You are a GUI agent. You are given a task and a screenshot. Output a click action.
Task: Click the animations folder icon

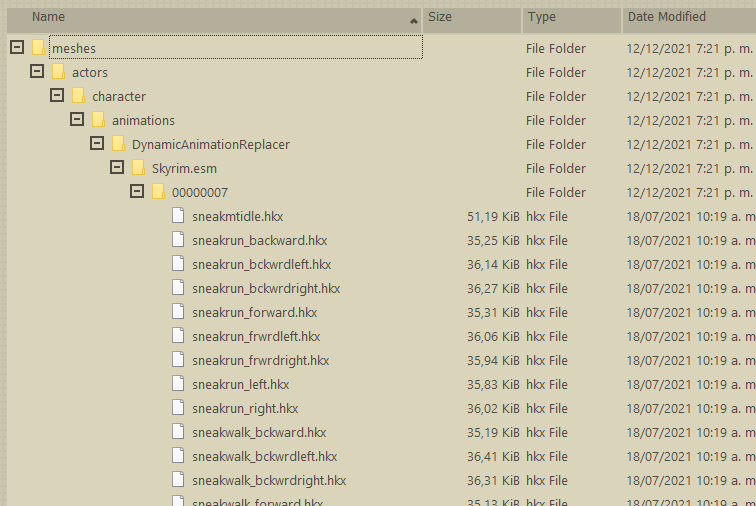98,119
